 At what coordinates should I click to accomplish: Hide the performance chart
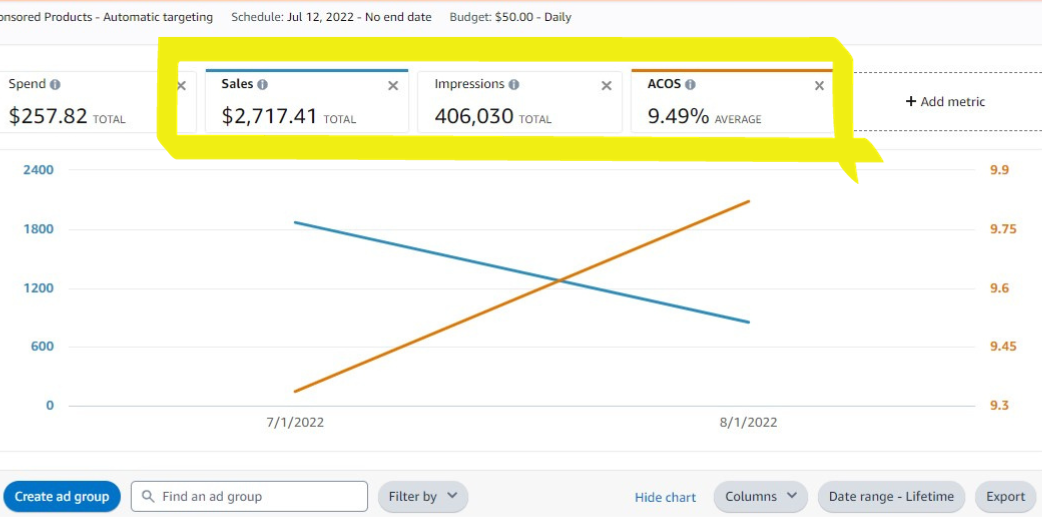(665, 497)
